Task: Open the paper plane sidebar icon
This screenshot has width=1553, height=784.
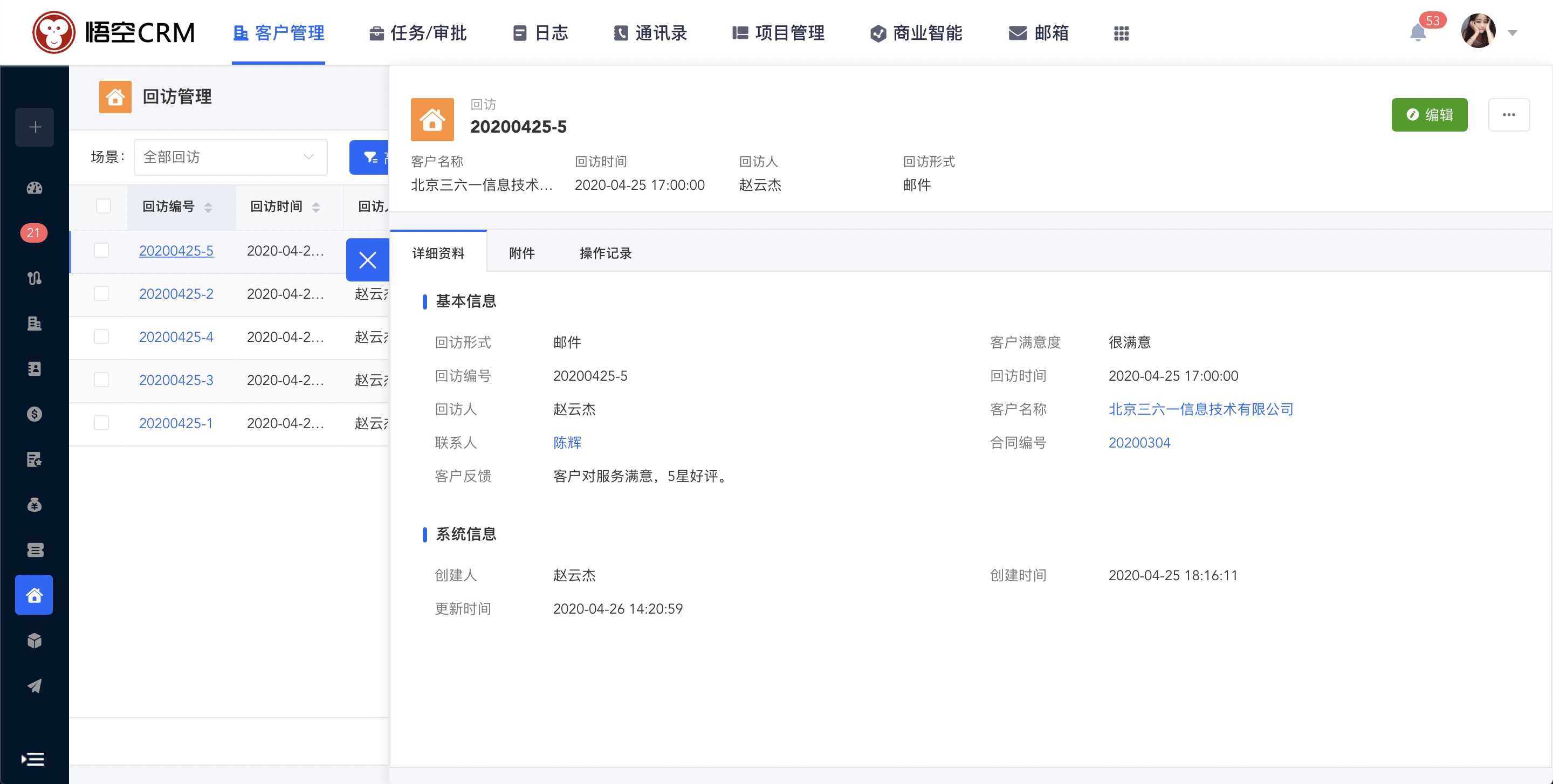Action: coord(35,686)
